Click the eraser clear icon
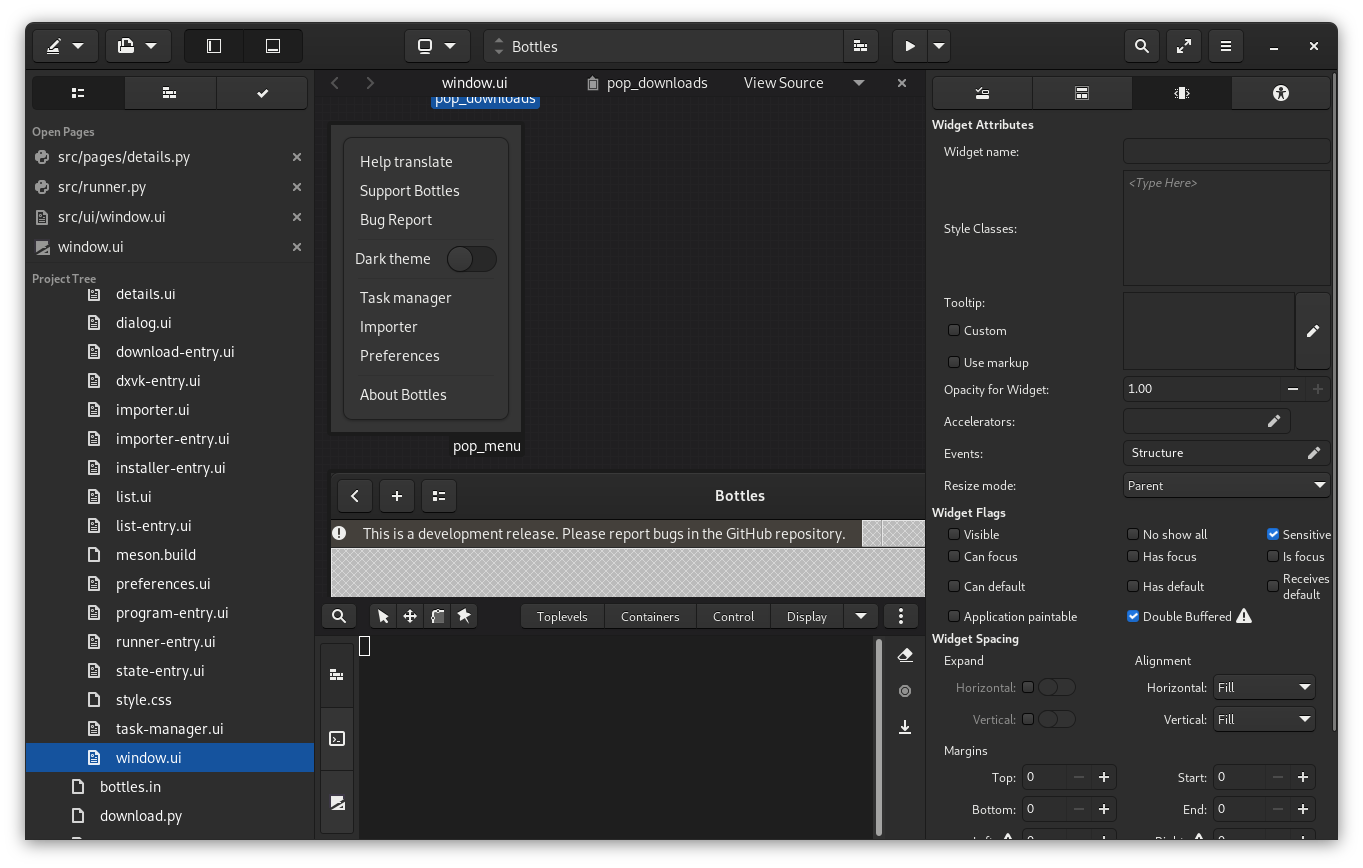1363x868 pixels. 905,655
